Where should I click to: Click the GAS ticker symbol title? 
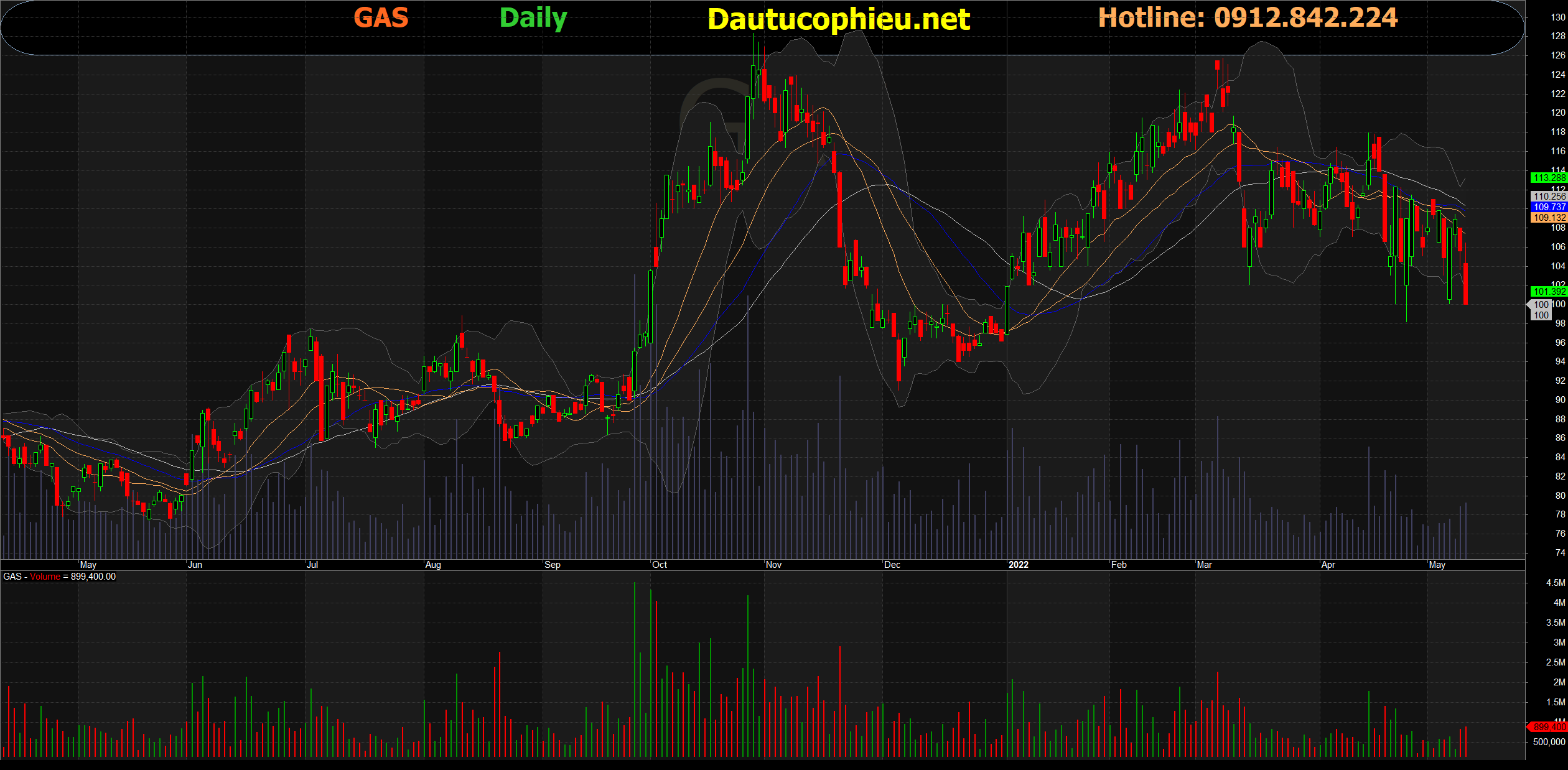(381, 17)
